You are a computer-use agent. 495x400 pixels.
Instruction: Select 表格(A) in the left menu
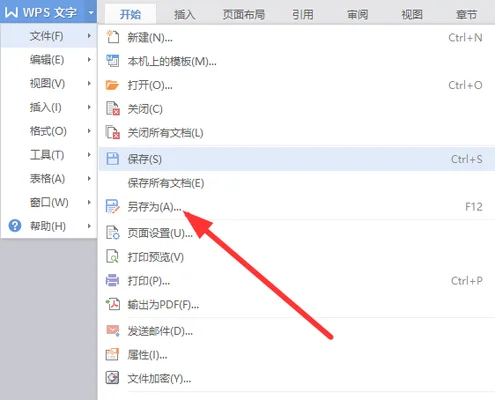click(x=49, y=178)
